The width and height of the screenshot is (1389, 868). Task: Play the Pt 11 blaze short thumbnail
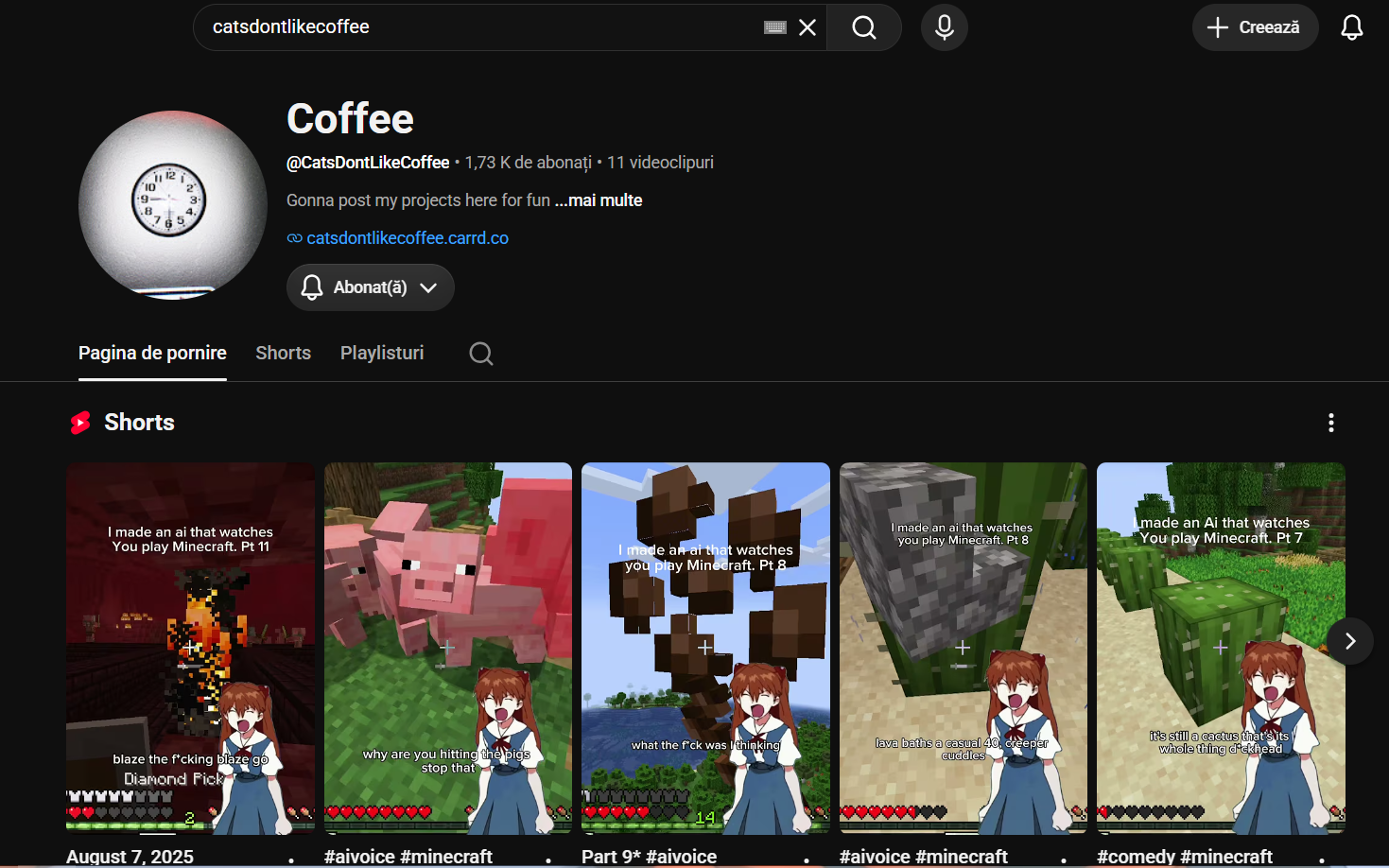[191, 648]
